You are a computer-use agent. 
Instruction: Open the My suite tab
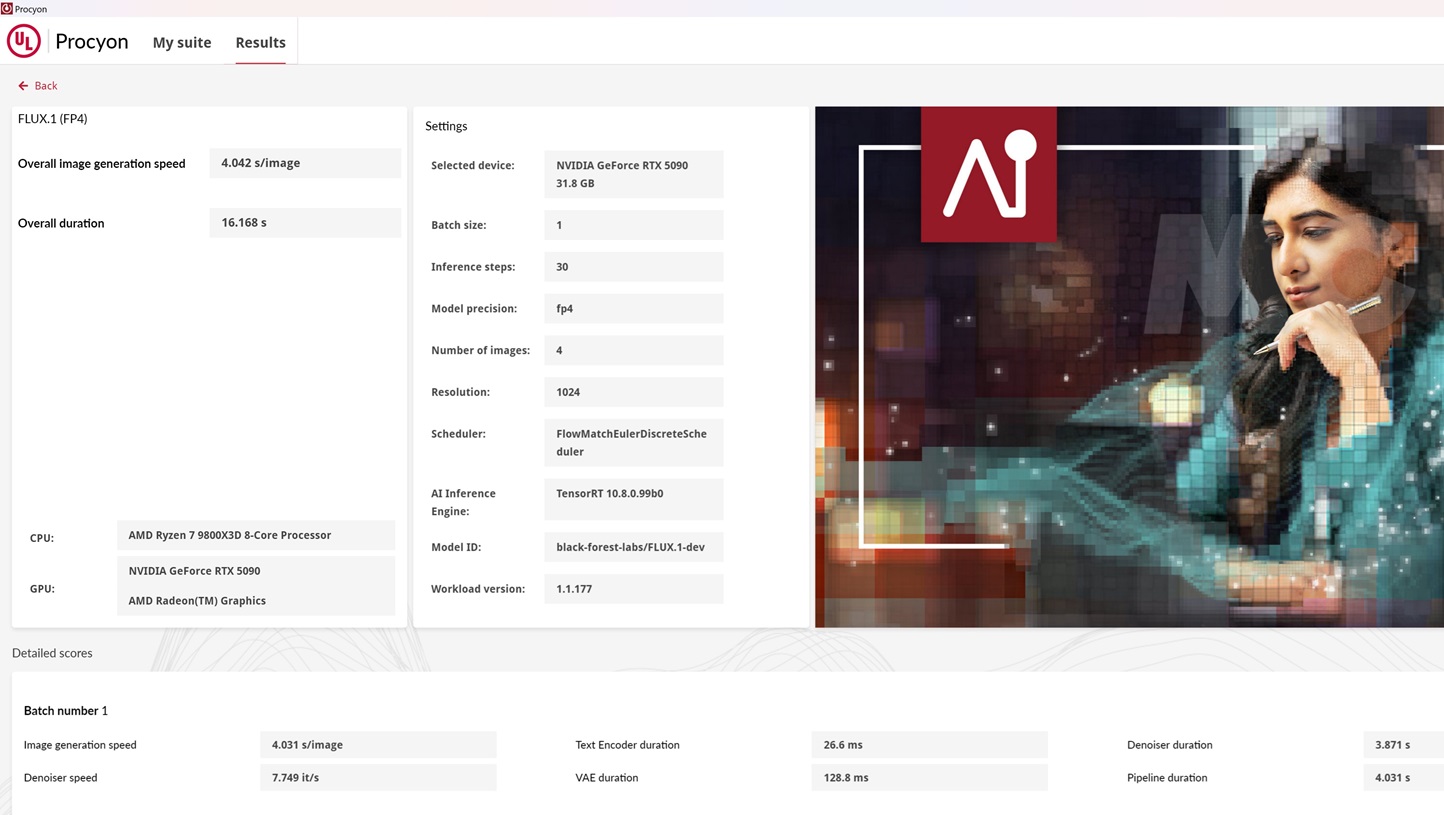(182, 42)
